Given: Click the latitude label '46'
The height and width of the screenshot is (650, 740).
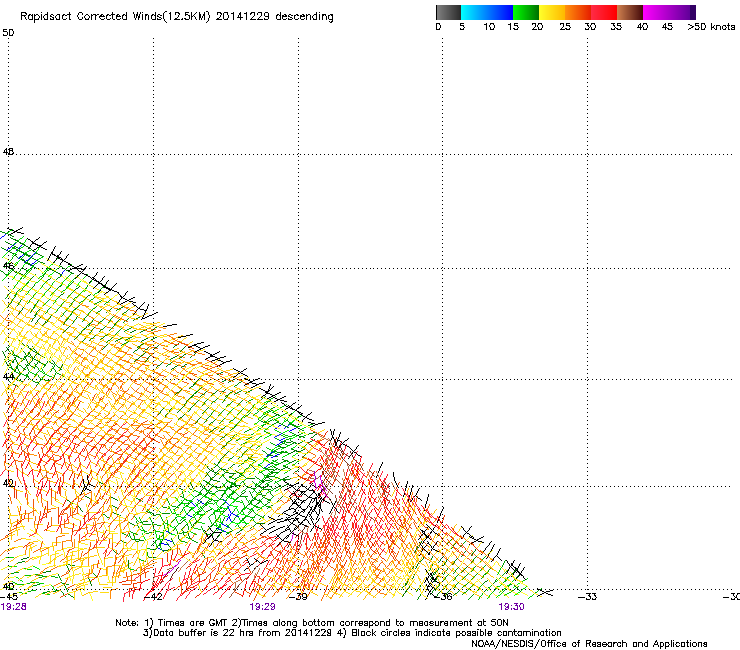Looking at the screenshot, I should pos(8,266).
